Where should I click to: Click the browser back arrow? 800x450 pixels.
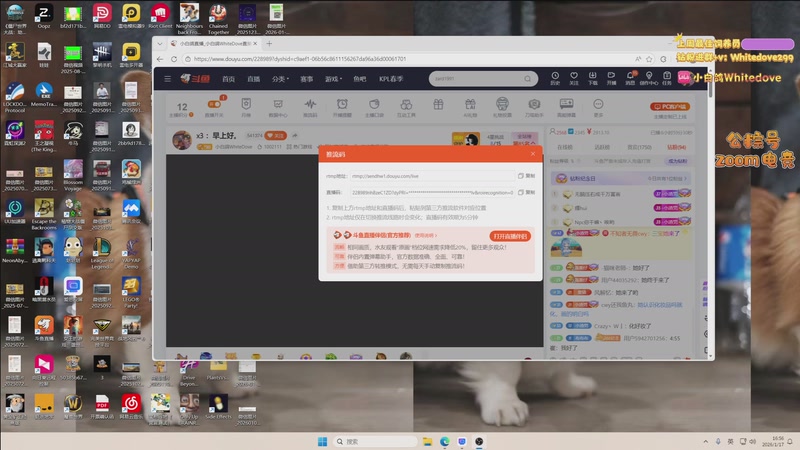pos(160,59)
